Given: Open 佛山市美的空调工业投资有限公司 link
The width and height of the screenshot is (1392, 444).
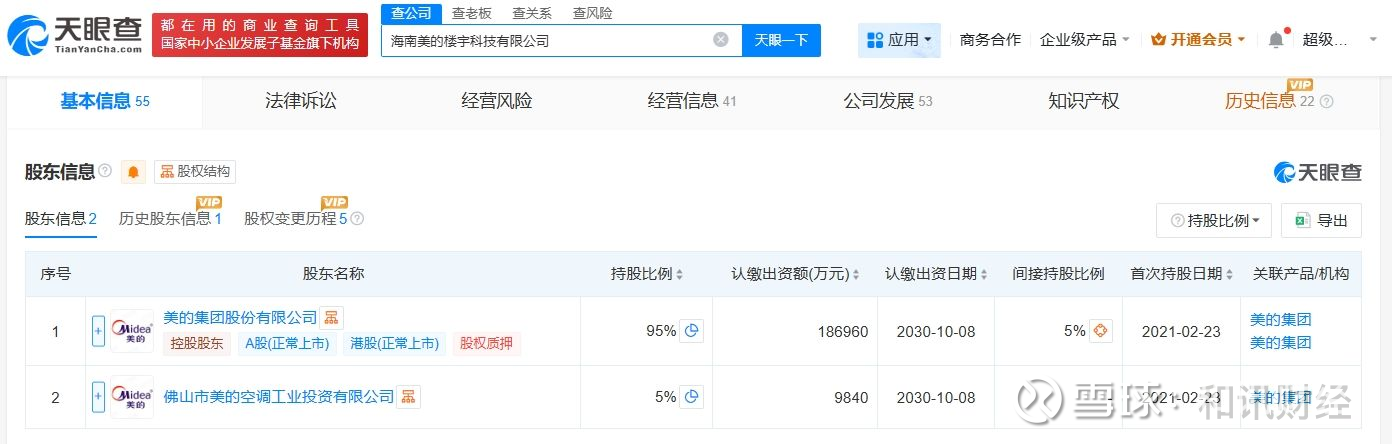Looking at the screenshot, I should click(x=279, y=396).
